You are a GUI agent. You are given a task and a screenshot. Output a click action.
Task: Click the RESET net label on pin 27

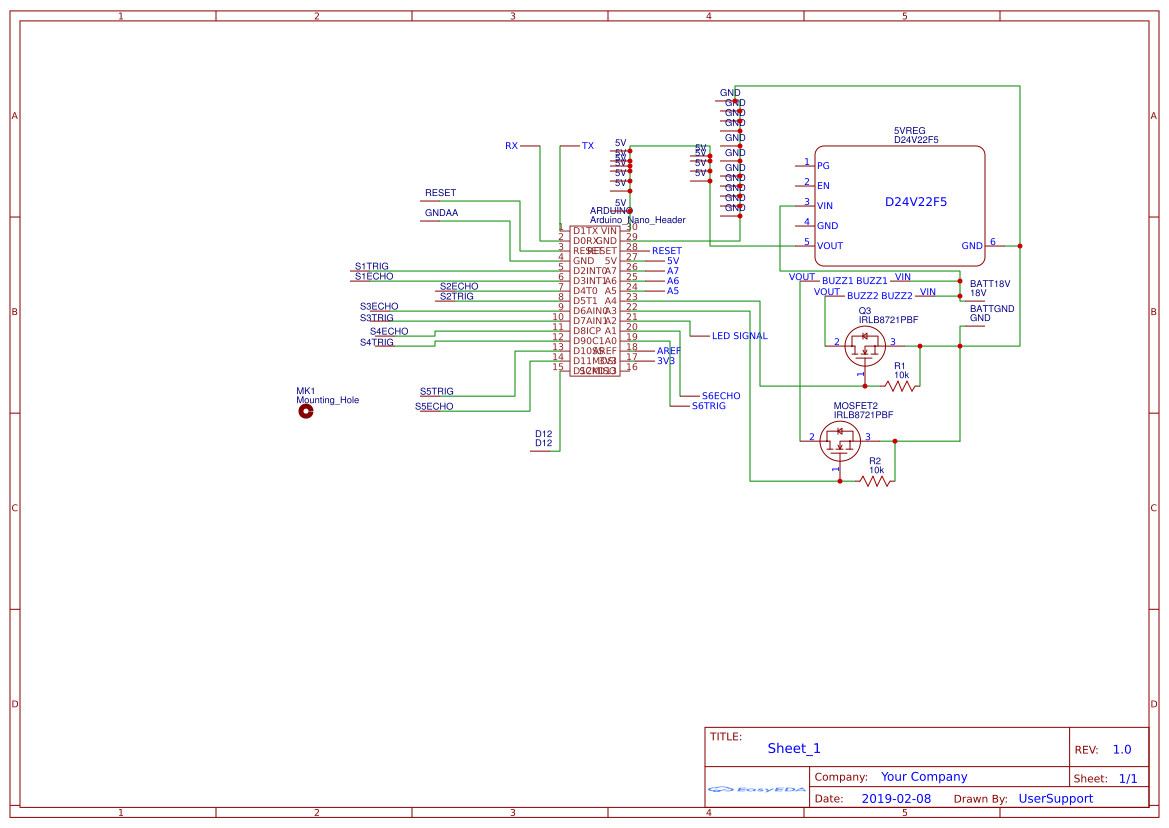coord(667,250)
